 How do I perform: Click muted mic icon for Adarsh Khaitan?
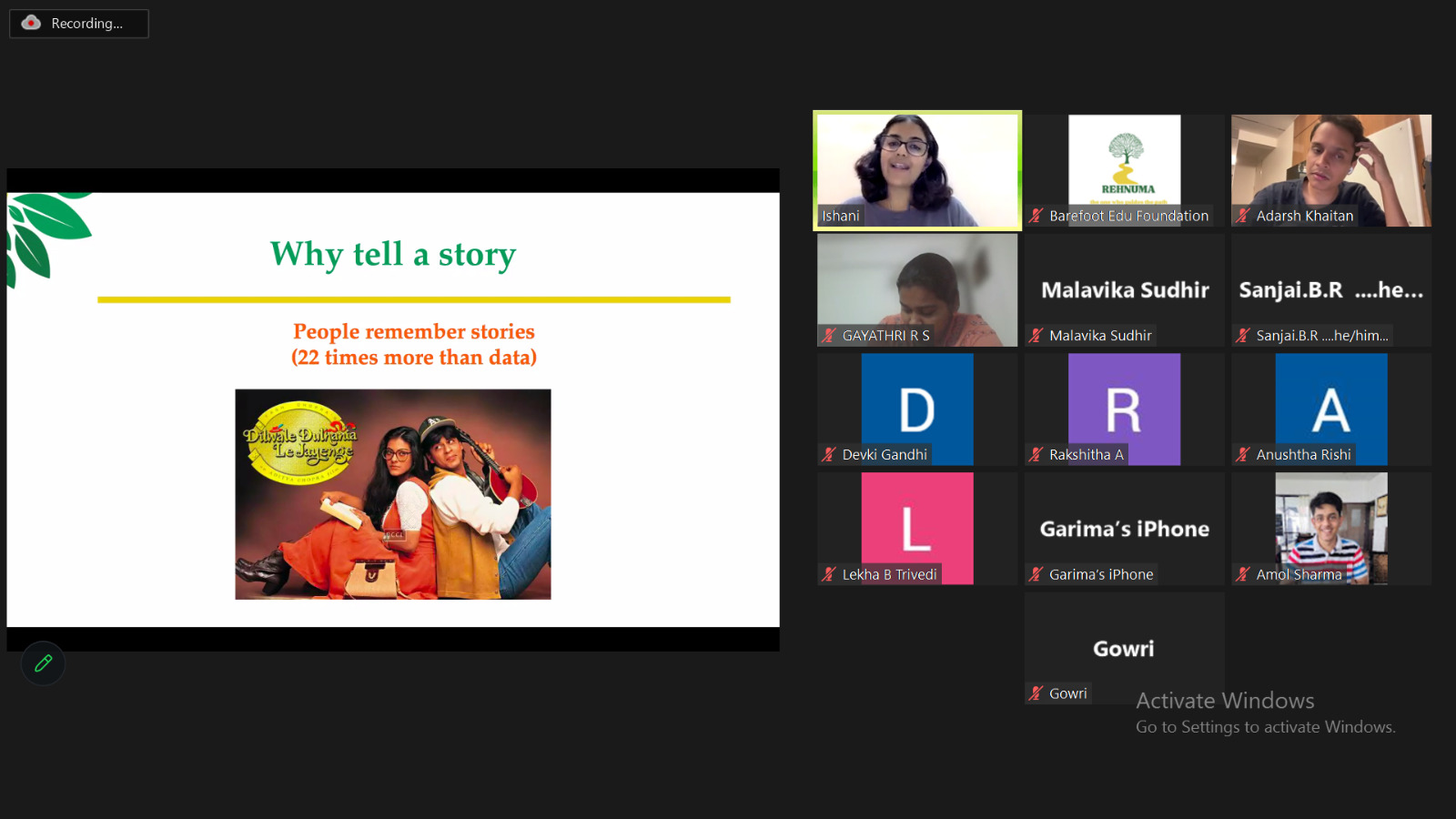1243,216
